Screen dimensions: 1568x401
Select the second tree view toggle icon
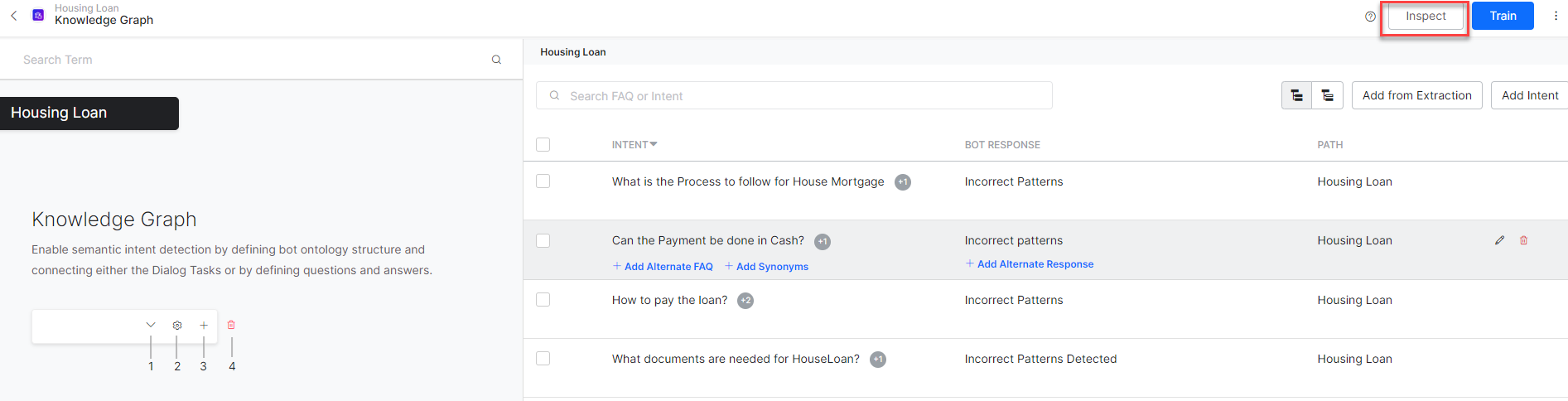pyautogui.click(x=1327, y=96)
